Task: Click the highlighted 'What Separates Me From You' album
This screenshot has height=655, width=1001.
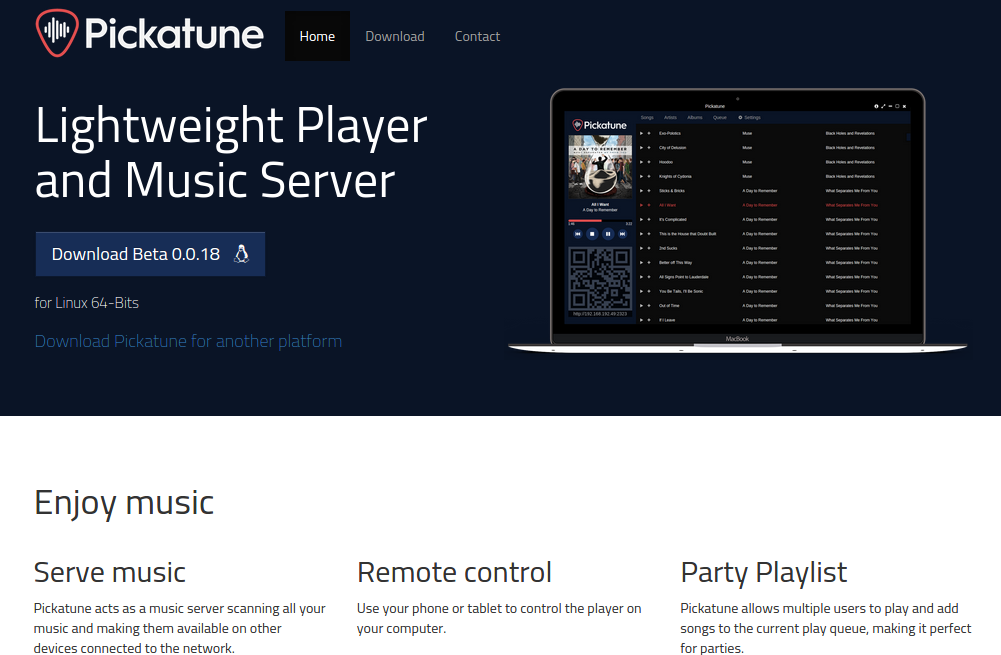Action: pos(852,205)
